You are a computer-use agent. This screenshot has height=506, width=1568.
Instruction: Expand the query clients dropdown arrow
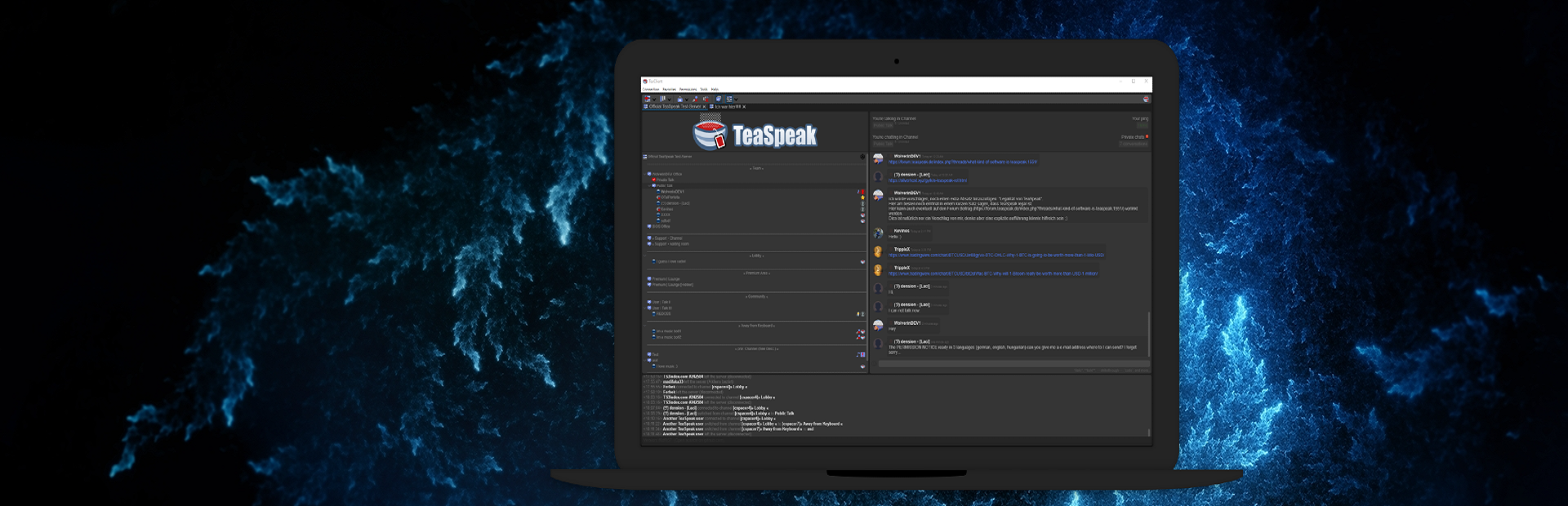[x=736, y=100]
